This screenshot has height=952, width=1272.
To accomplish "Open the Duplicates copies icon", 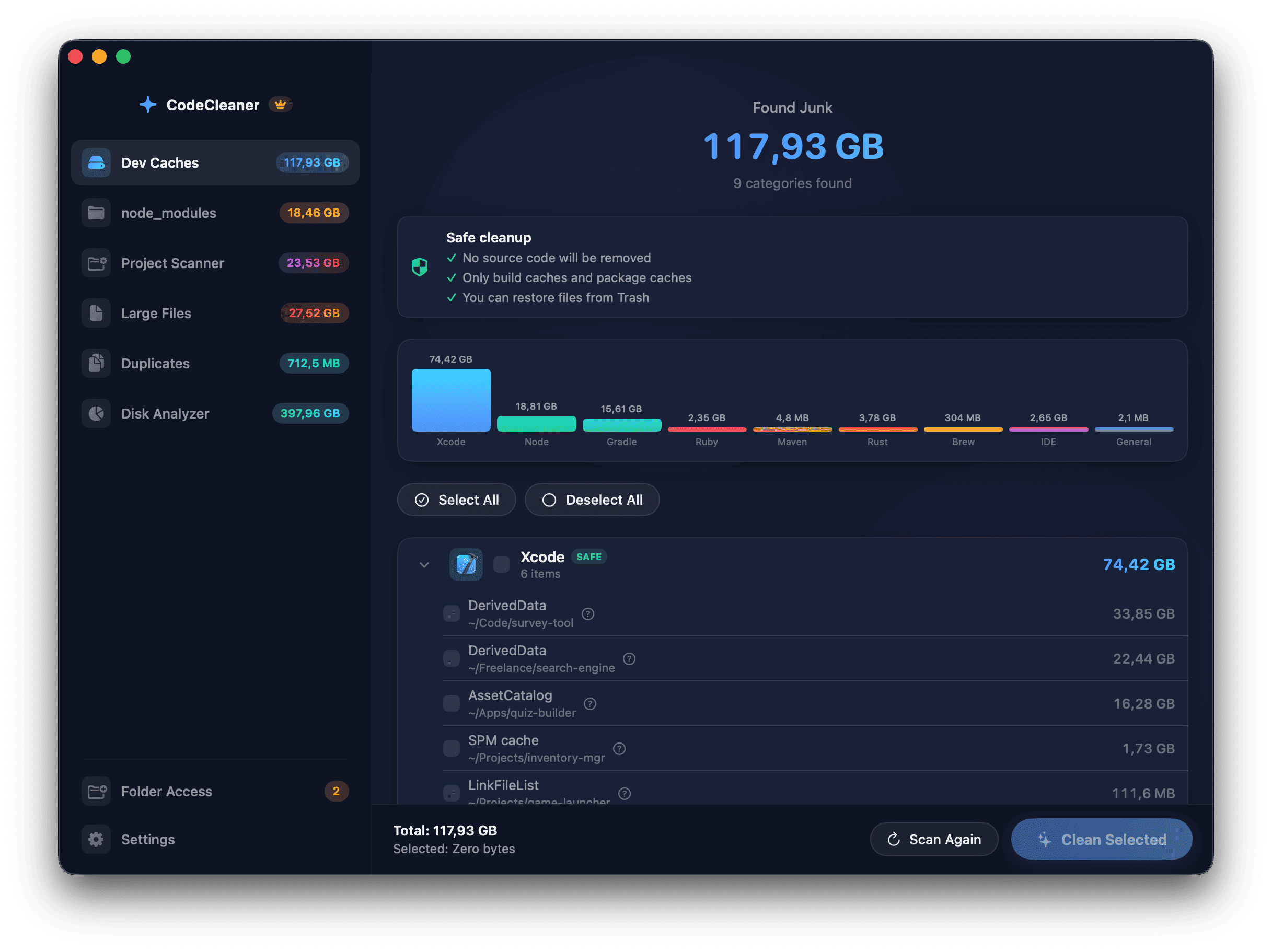I will [96, 363].
